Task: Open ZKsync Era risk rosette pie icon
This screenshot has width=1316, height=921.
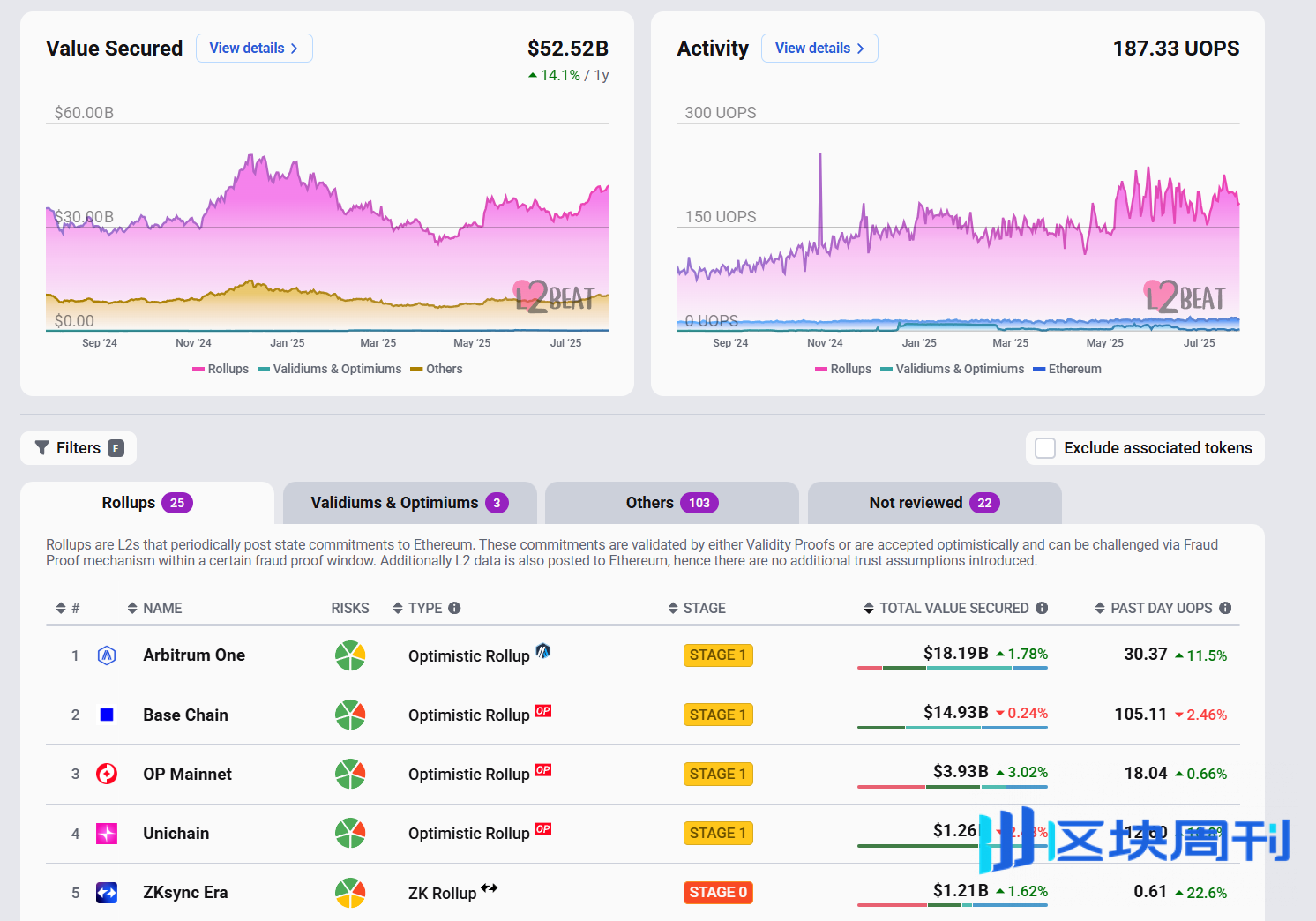Action: tap(350, 892)
